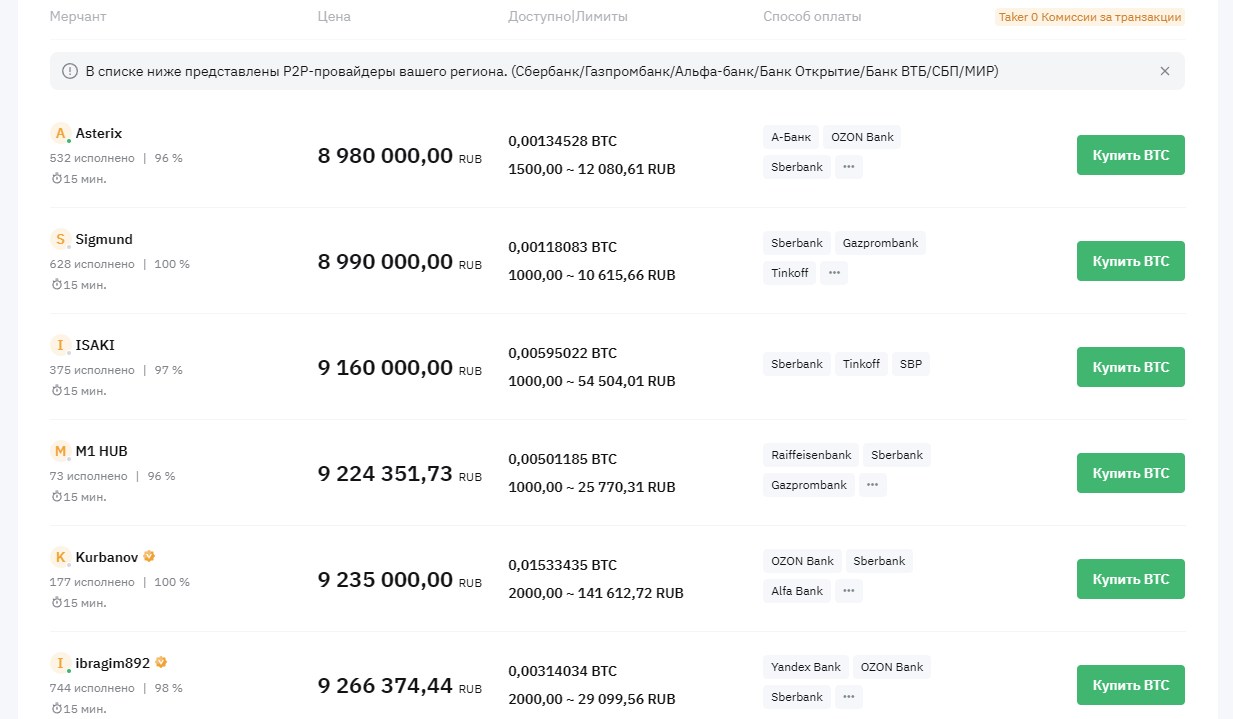Show additional payment methods for Kurbanov
The width and height of the screenshot is (1233, 719).
tap(849, 591)
